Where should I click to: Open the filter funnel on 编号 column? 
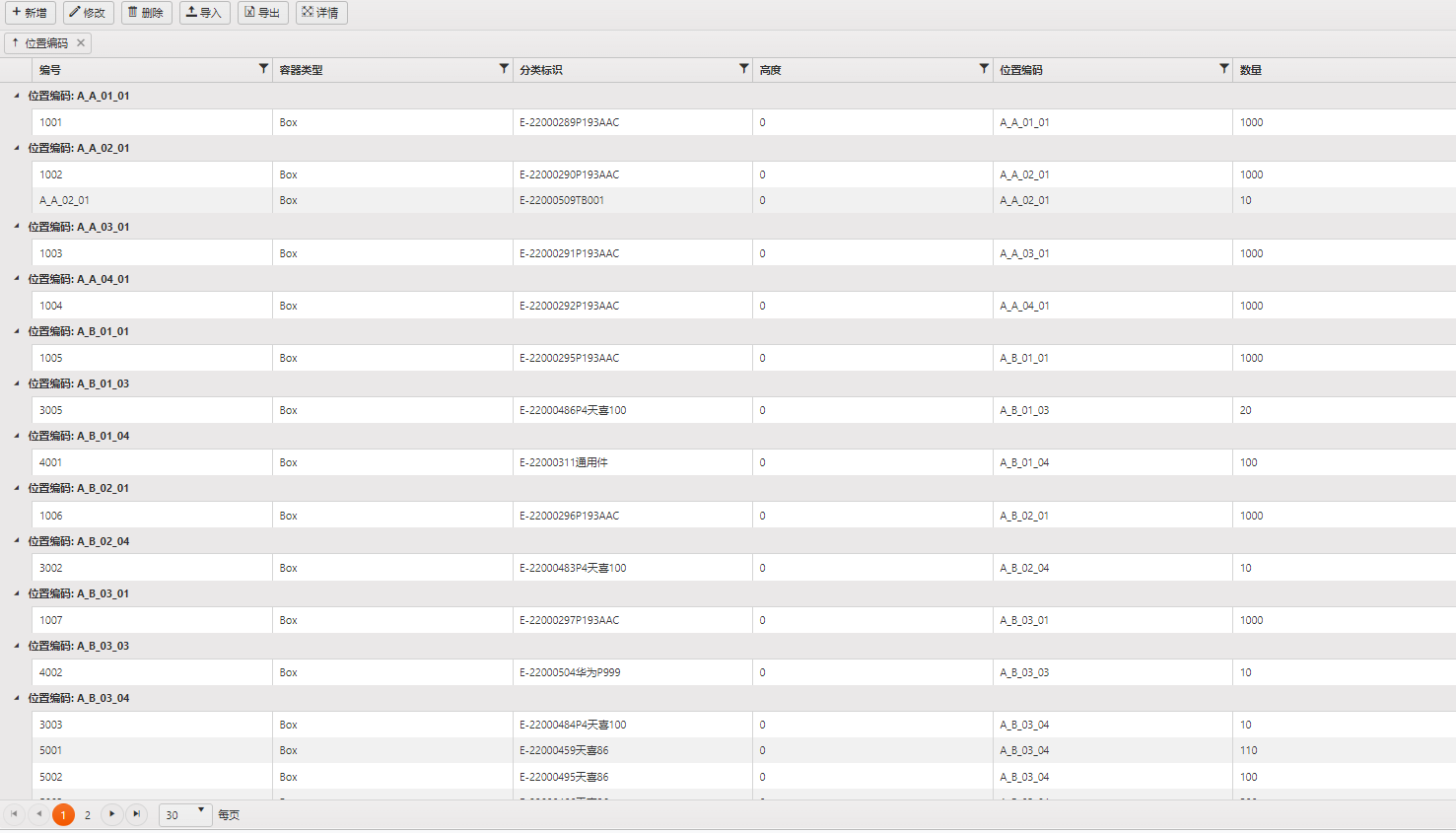coord(262,69)
